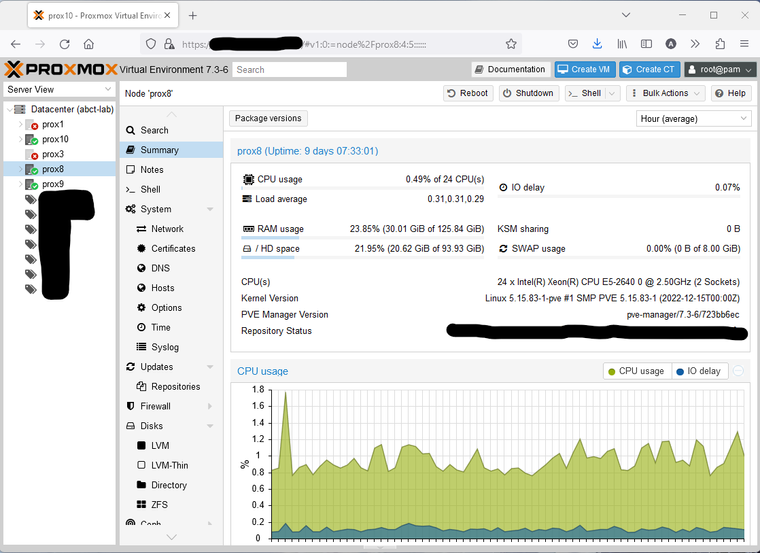
Task: Select prox10 node in the tree
Action: click(x=55, y=139)
